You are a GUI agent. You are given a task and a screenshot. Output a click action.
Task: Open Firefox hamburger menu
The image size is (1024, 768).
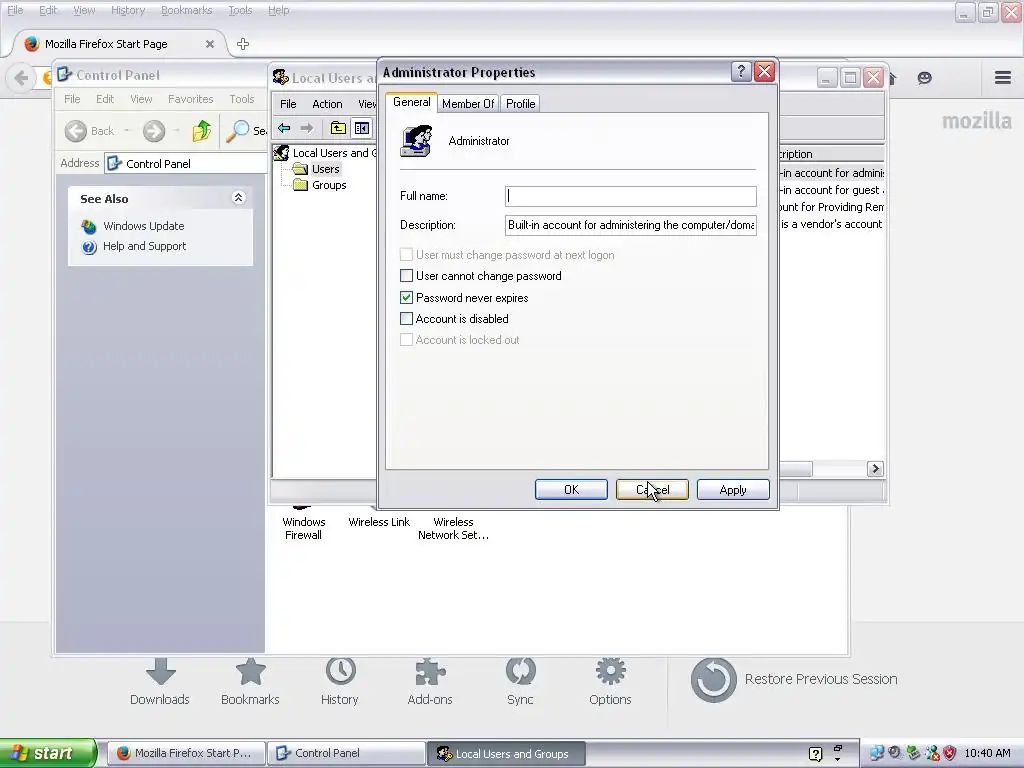pyautogui.click(x=1003, y=78)
